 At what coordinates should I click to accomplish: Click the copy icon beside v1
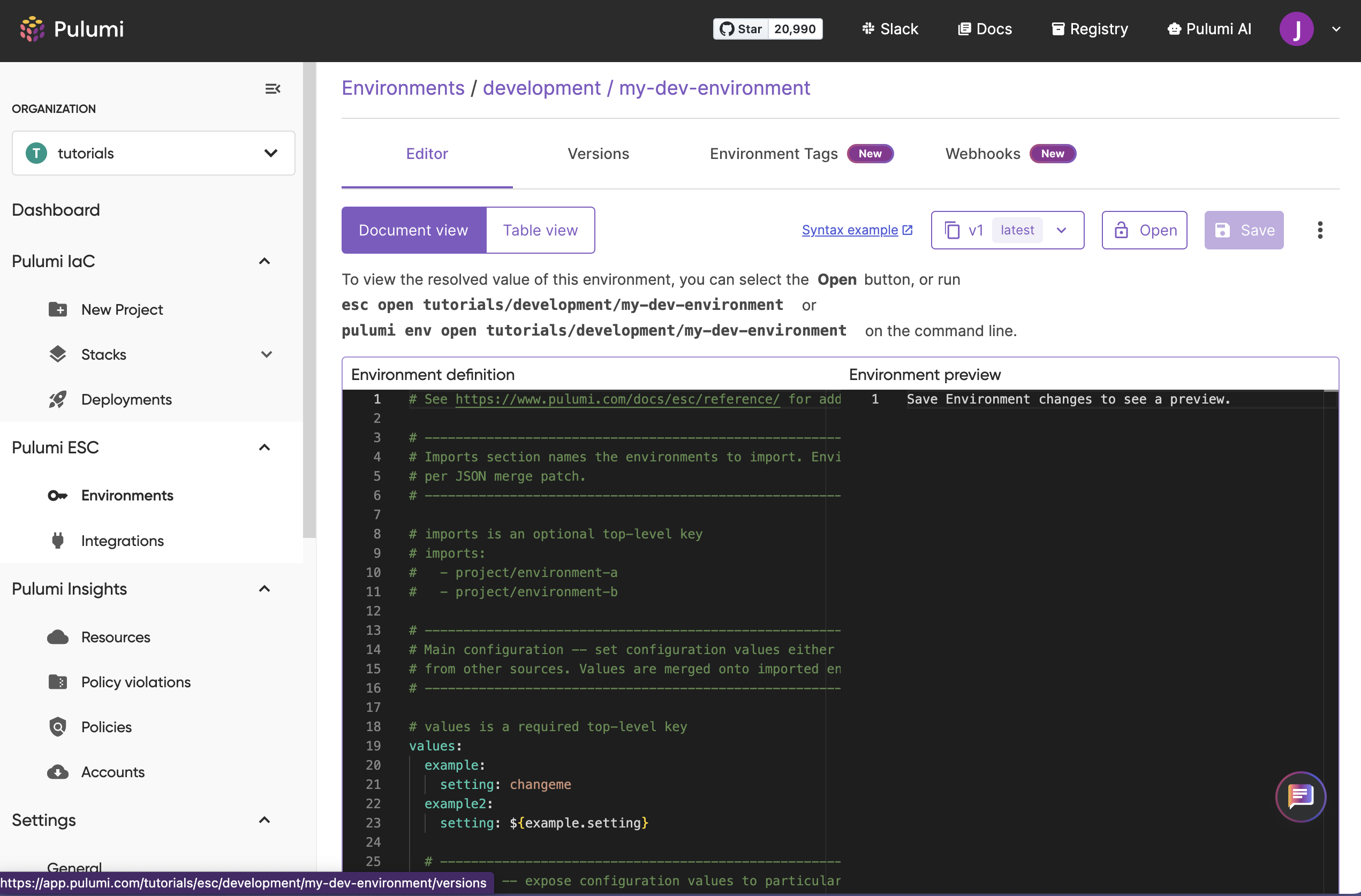[951, 230]
